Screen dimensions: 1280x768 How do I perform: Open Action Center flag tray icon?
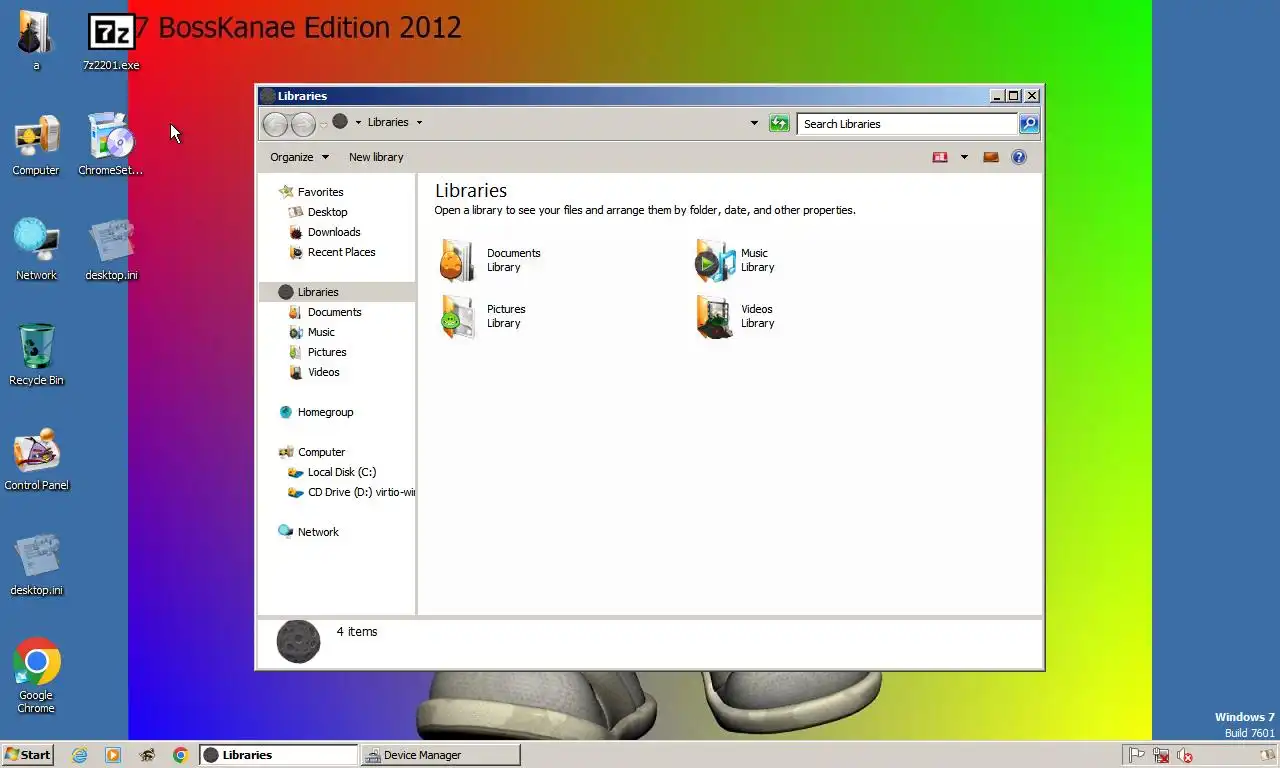pos(1137,755)
